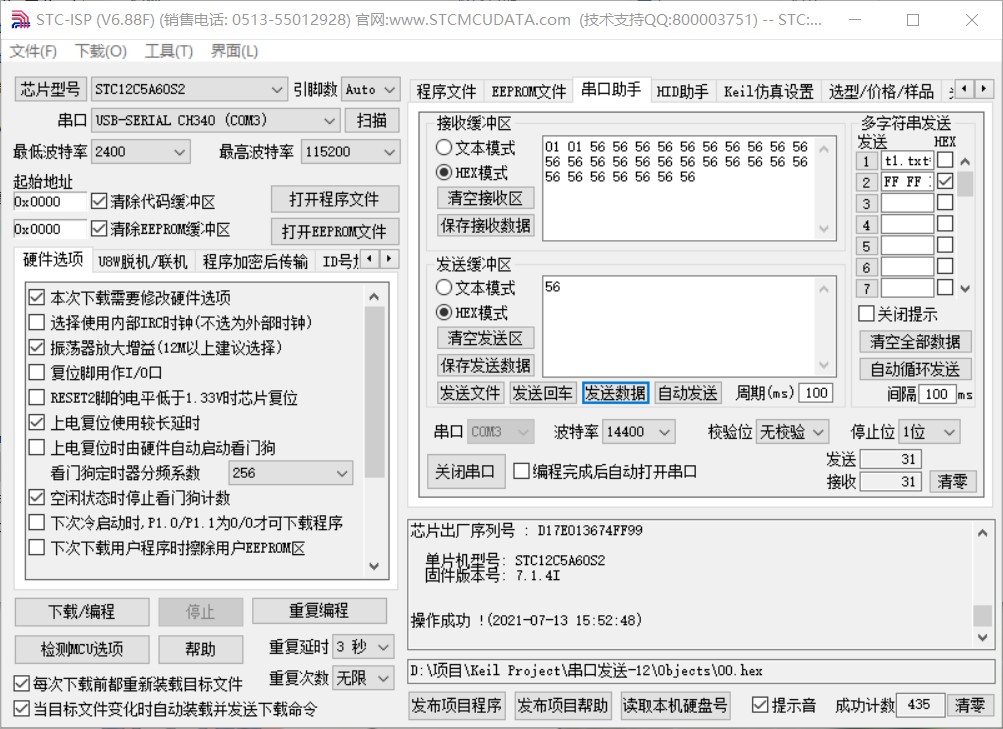Screen dimensions: 1003x729
Task: Open the U8W脱机/联机 tab
Action: [x=143, y=262]
